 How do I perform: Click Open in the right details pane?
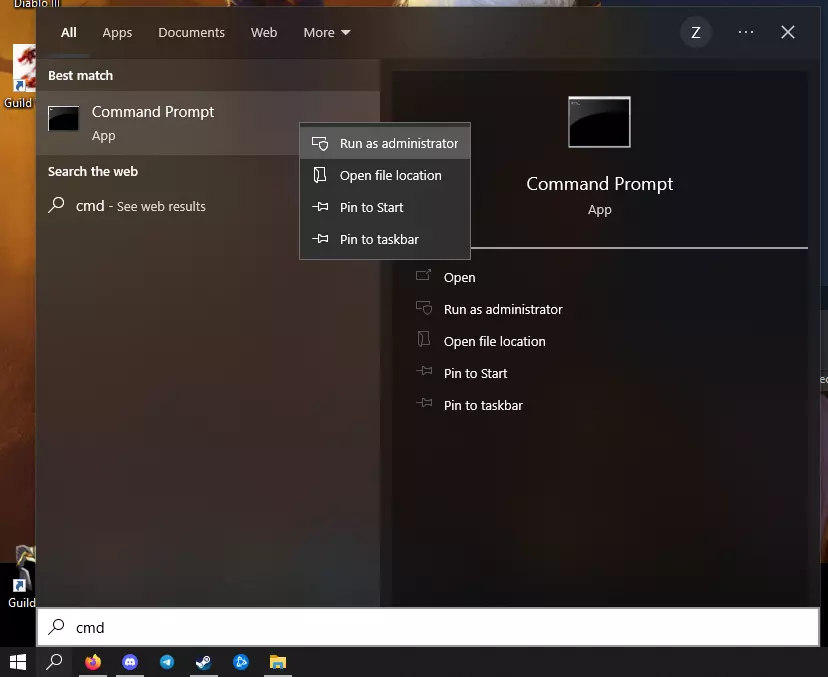(459, 277)
